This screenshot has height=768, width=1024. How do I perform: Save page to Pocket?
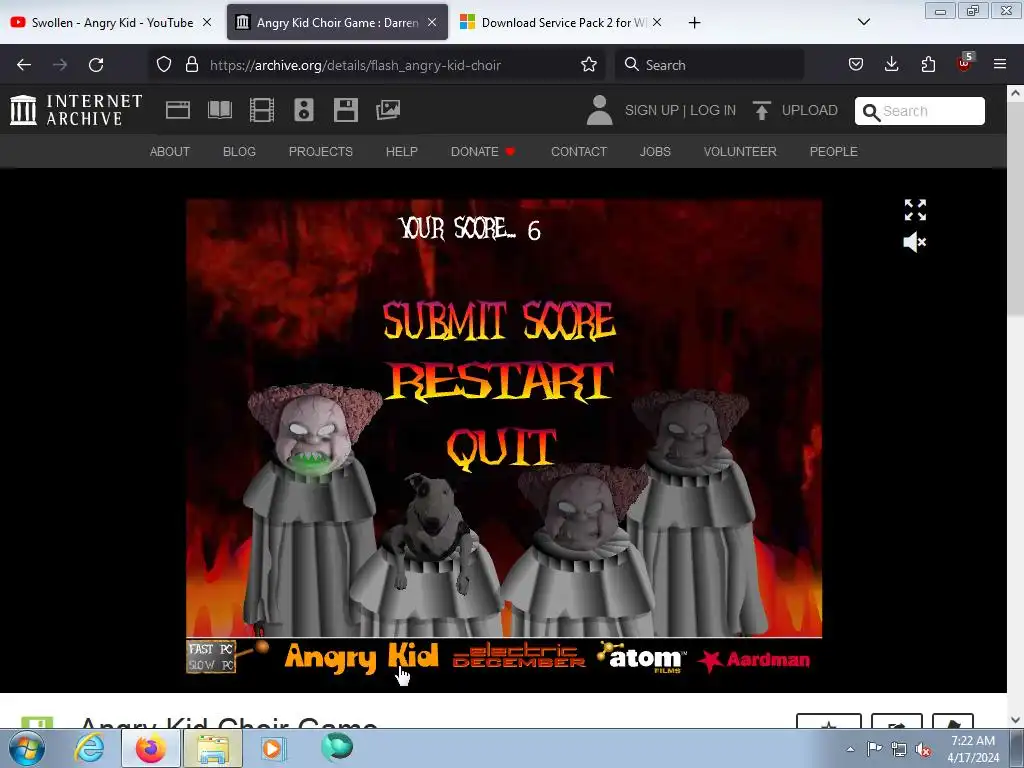pos(856,65)
